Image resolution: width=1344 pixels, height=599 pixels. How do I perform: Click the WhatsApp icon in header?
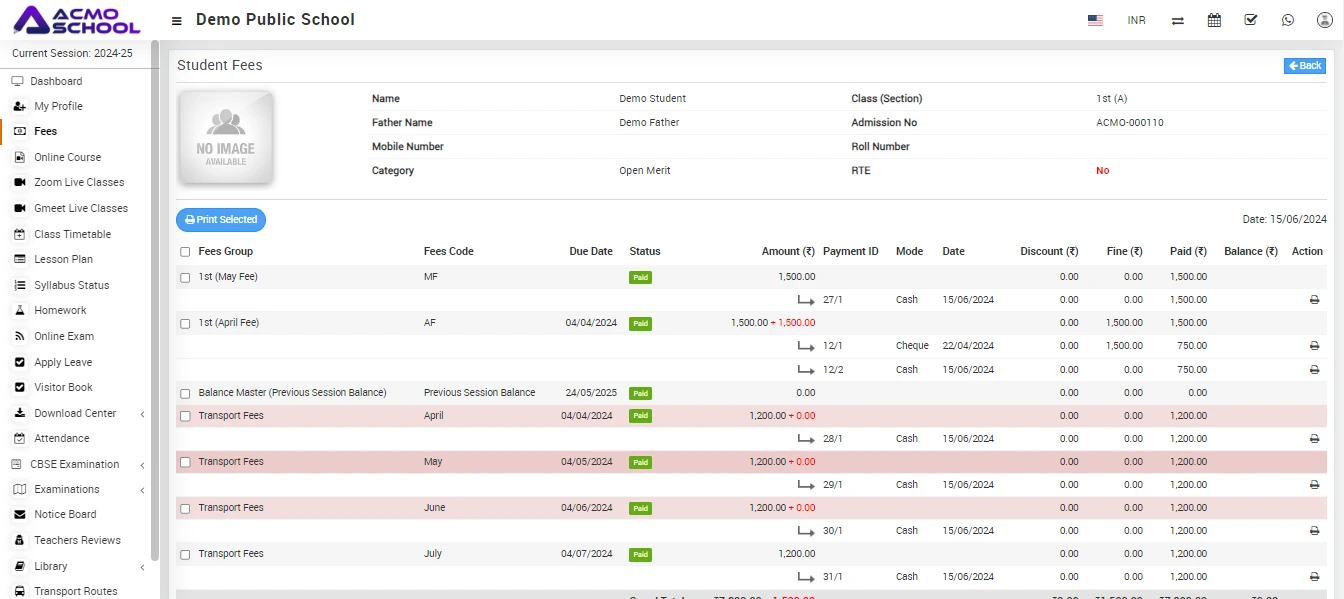tap(1287, 20)
